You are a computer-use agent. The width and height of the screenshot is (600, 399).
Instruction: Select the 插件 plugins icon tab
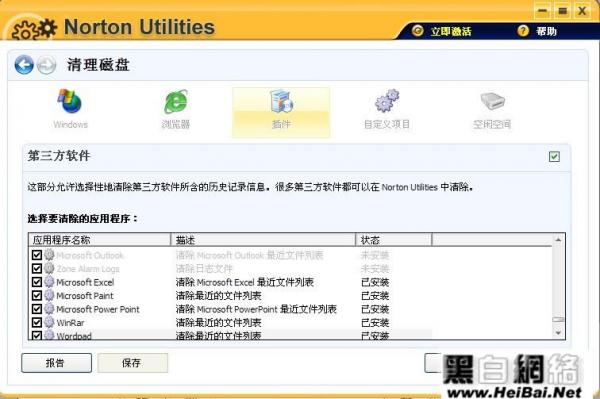(281, 102)
